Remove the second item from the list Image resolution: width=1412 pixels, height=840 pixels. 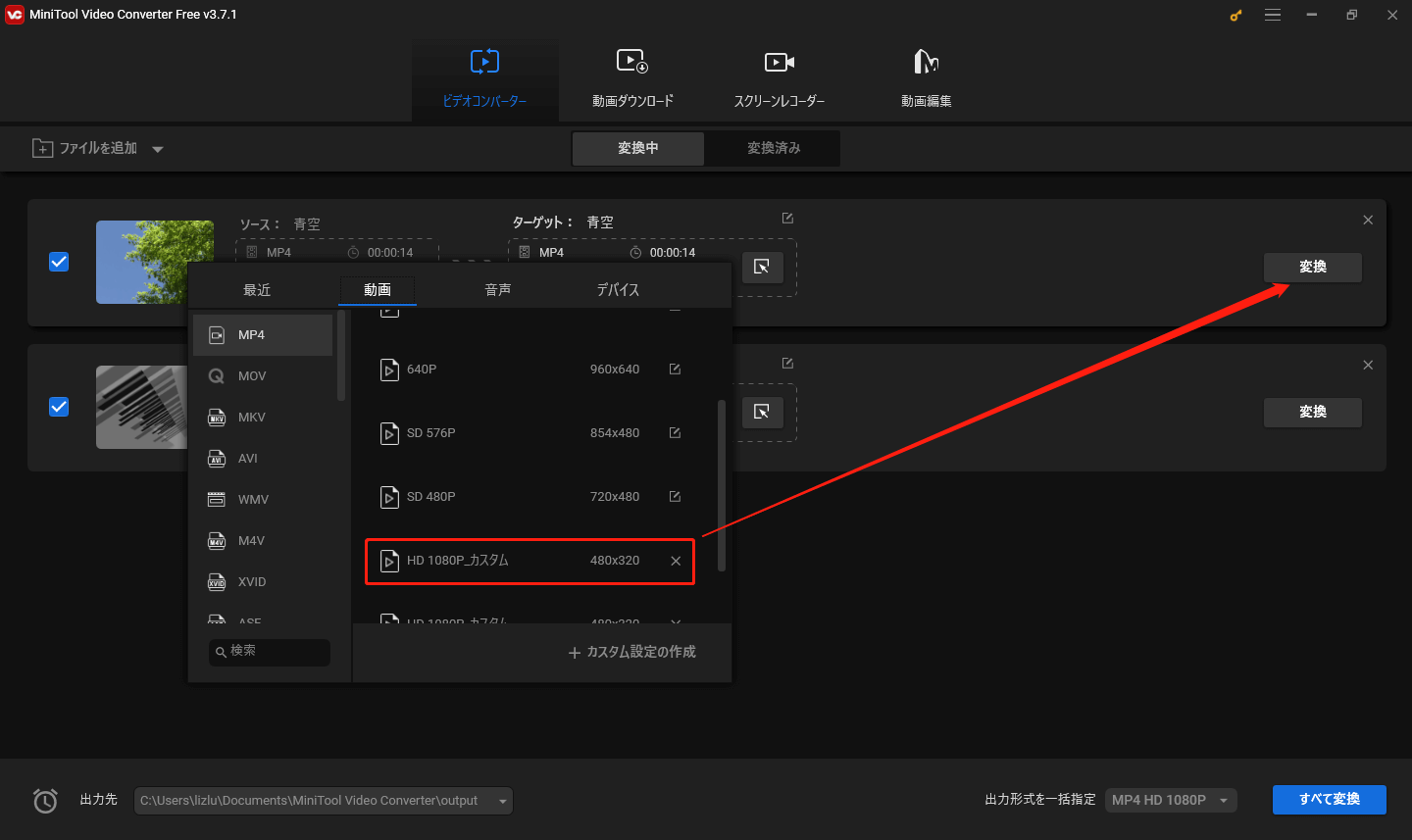tap(1368, 365)
